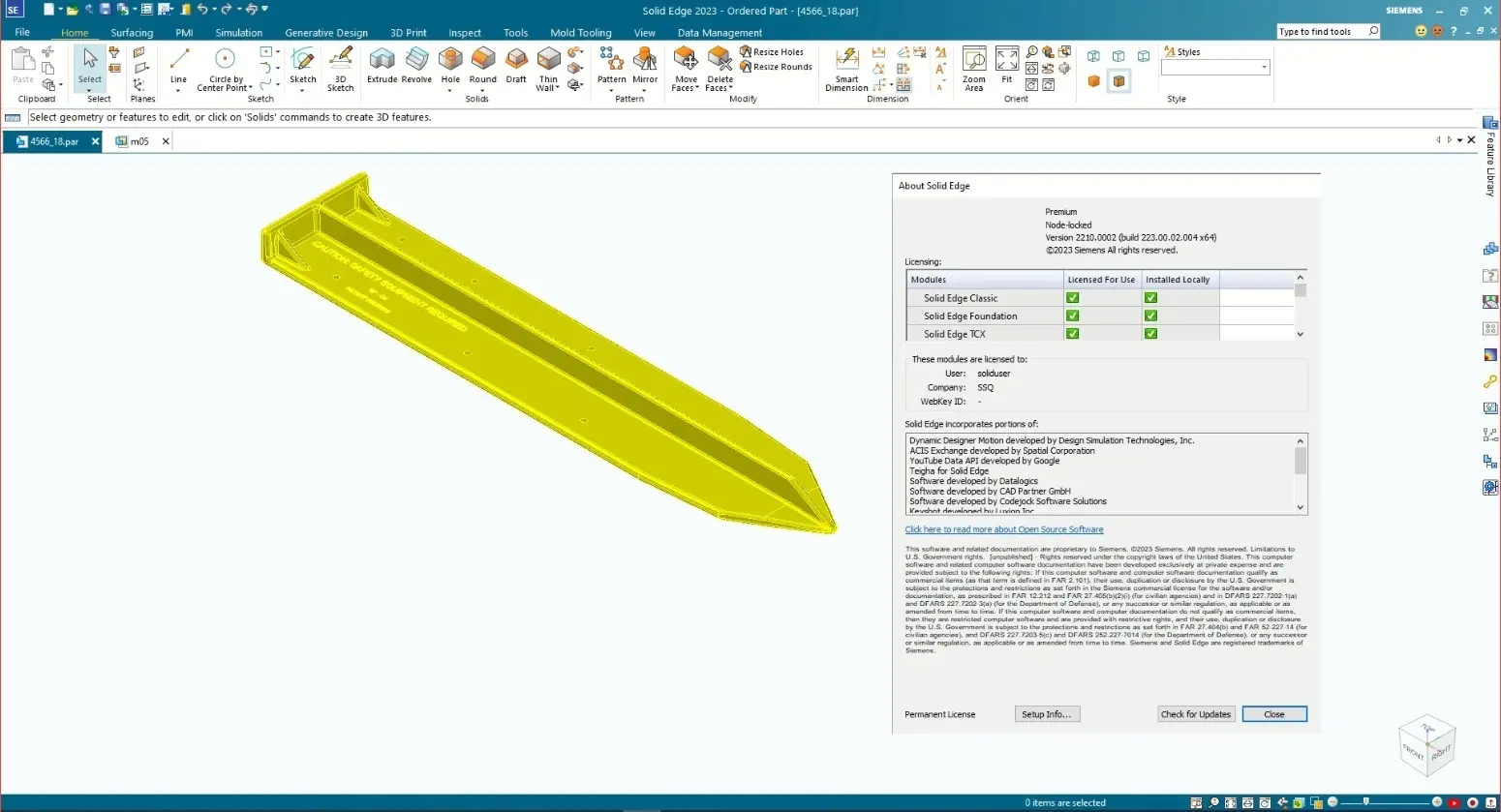Toggle Solid Edge Classic Installed Locally checkbox
The image size is (1501, 812).
1150,298
